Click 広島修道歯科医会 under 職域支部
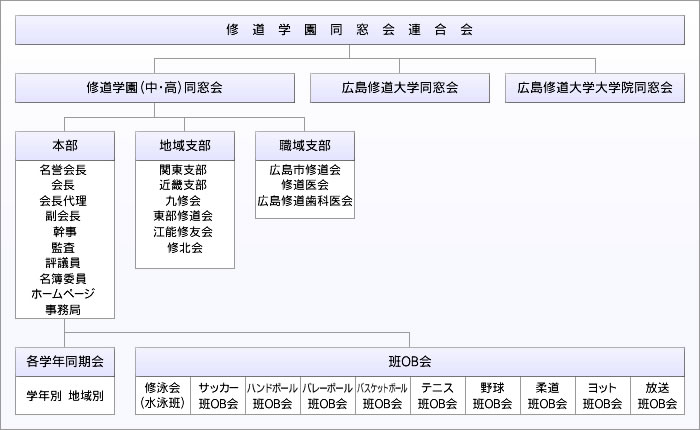Image resolution: width=700 pixels, height=430 pixels. pyautogui.click(x=305, y=200)
